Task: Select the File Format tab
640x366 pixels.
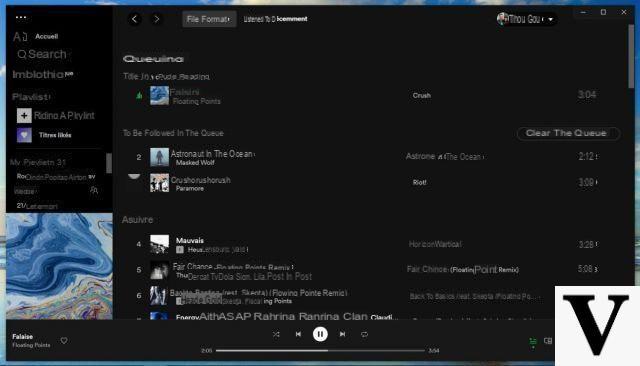Action: pyautogui.click(x=209, y=19)
